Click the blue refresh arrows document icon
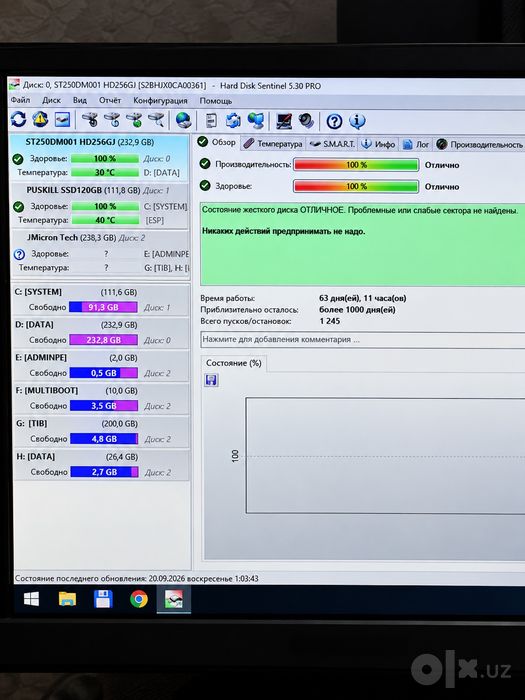The image size is (525, 700). pos(233,121)
